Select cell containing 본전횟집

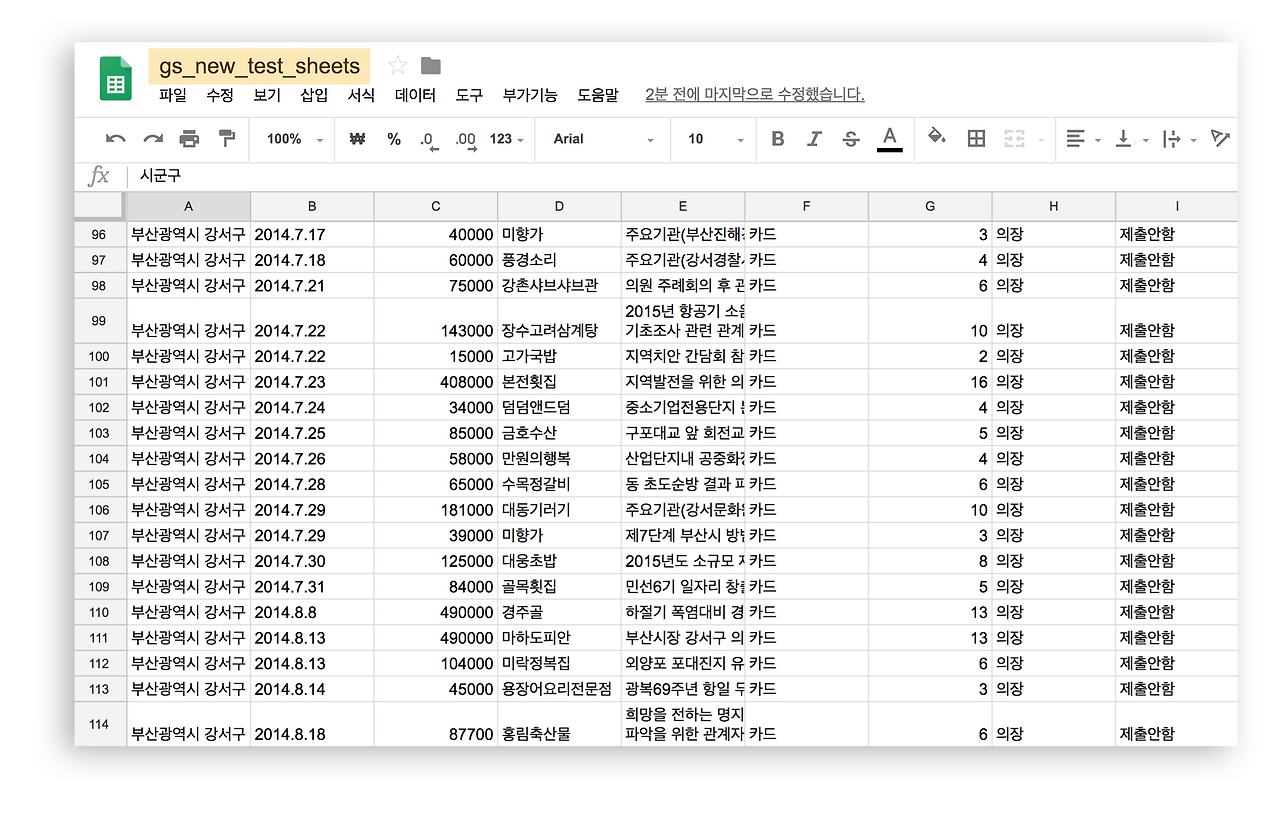559,381
